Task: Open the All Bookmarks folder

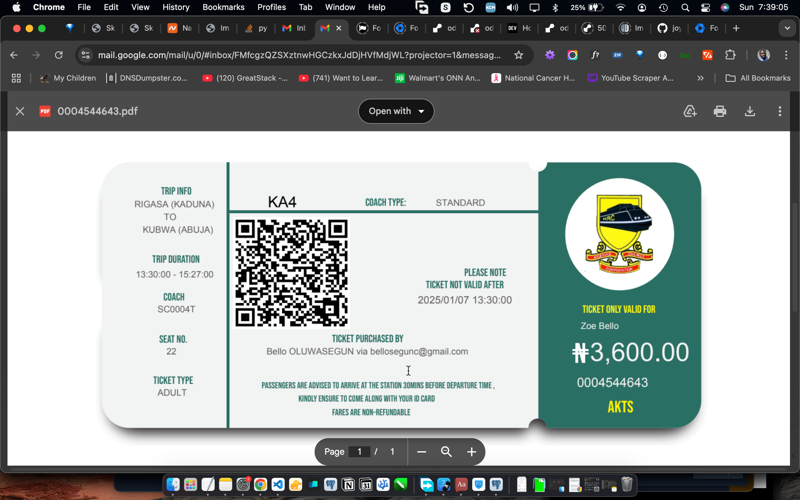Action: click(x=757, y=78)
